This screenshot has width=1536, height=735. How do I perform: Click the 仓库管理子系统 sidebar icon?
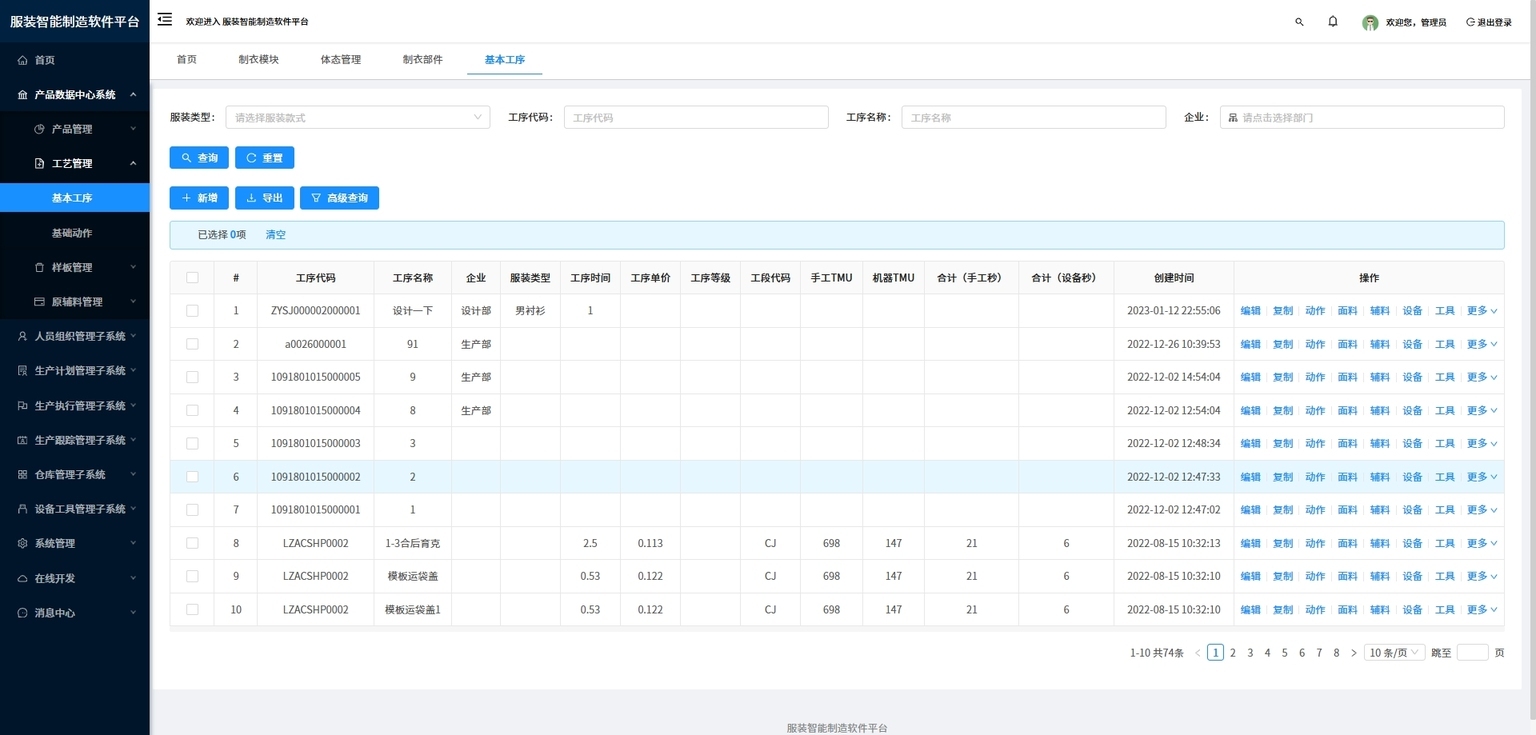[x=23, y=474]
